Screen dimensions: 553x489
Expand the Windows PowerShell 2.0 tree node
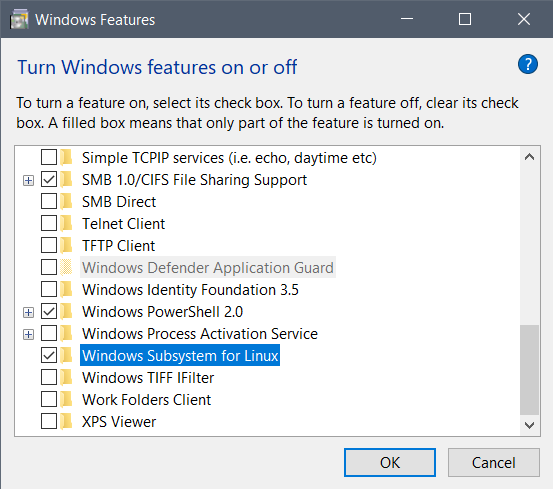(x=29, y=312)
